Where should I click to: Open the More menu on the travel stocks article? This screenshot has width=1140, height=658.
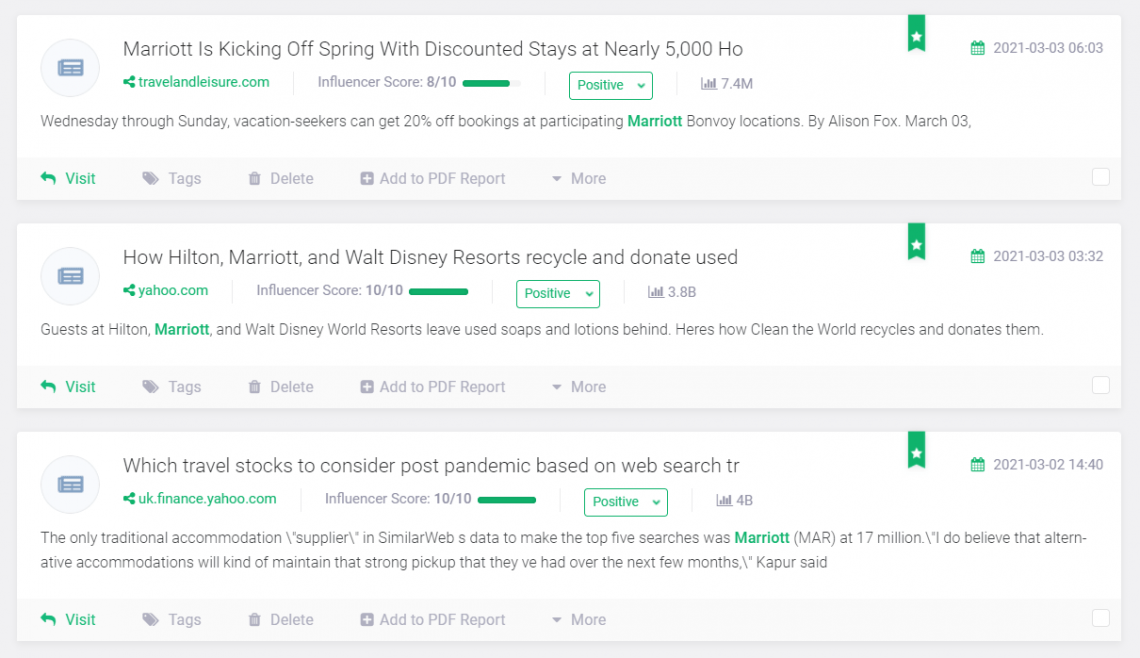click(x=579, y=620)
